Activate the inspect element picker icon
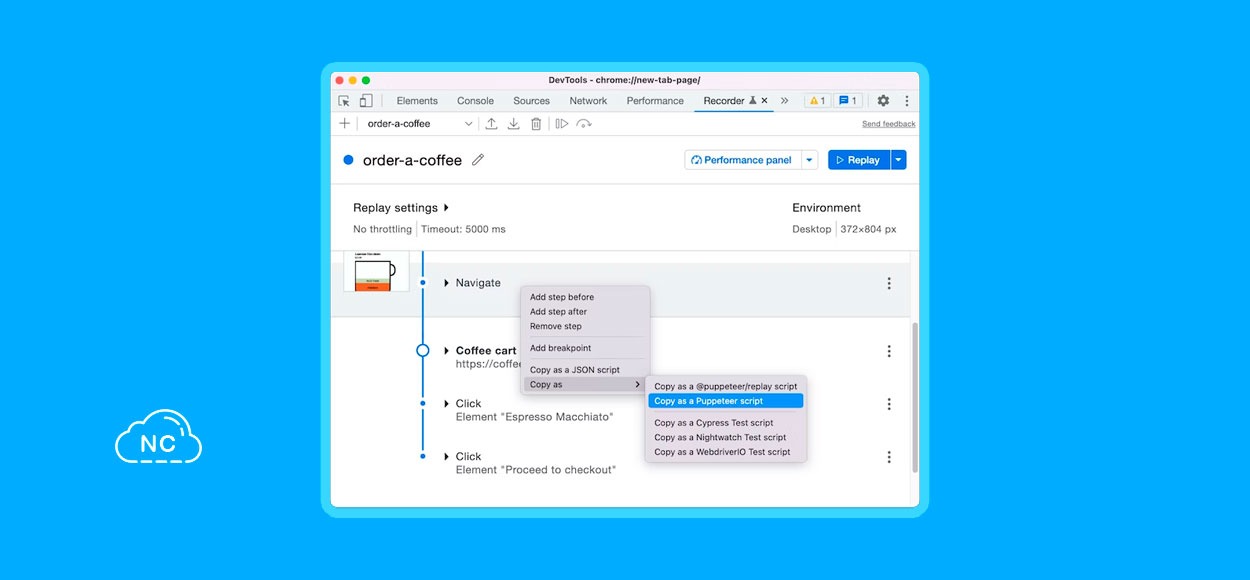1250x580 pixels. (x=344, y=101)
